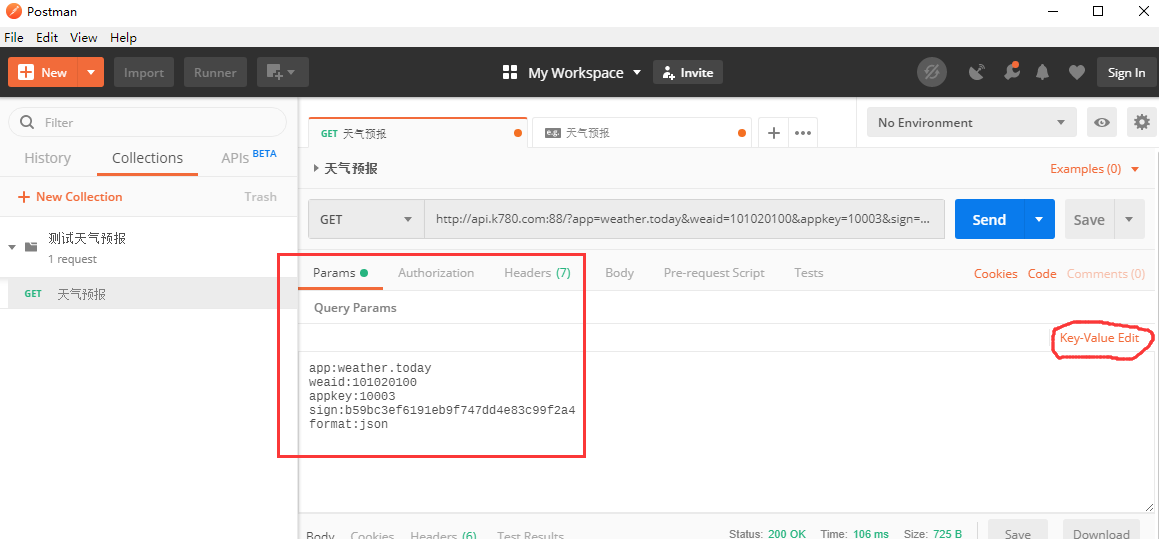Open the Help menu
The image size is (1159, 539).
tap(123, 38)
